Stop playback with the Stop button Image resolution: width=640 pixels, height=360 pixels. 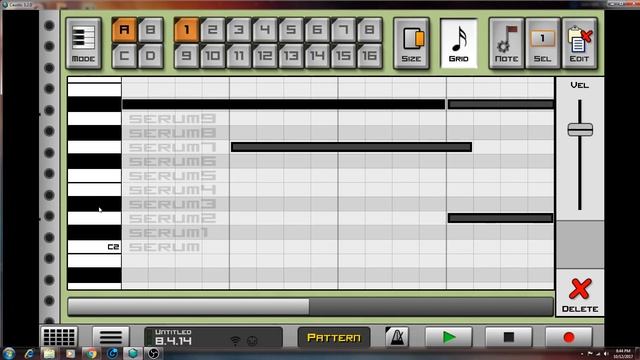(x=509, y=337)
